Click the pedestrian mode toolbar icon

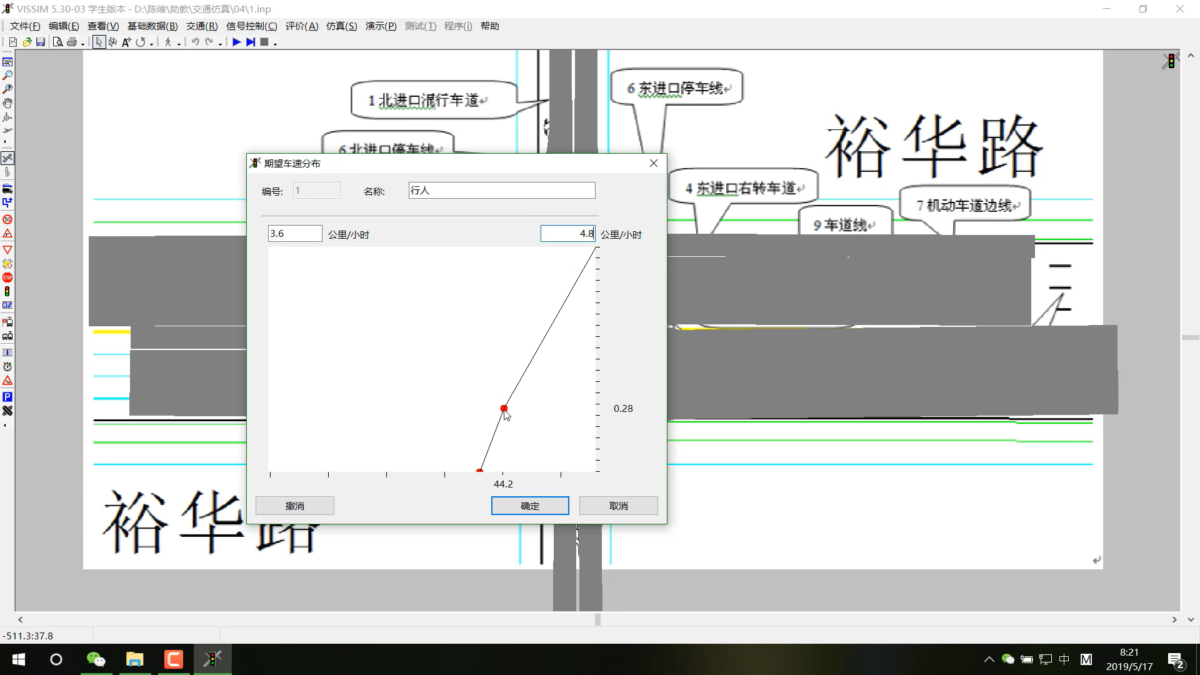[168, 42]
